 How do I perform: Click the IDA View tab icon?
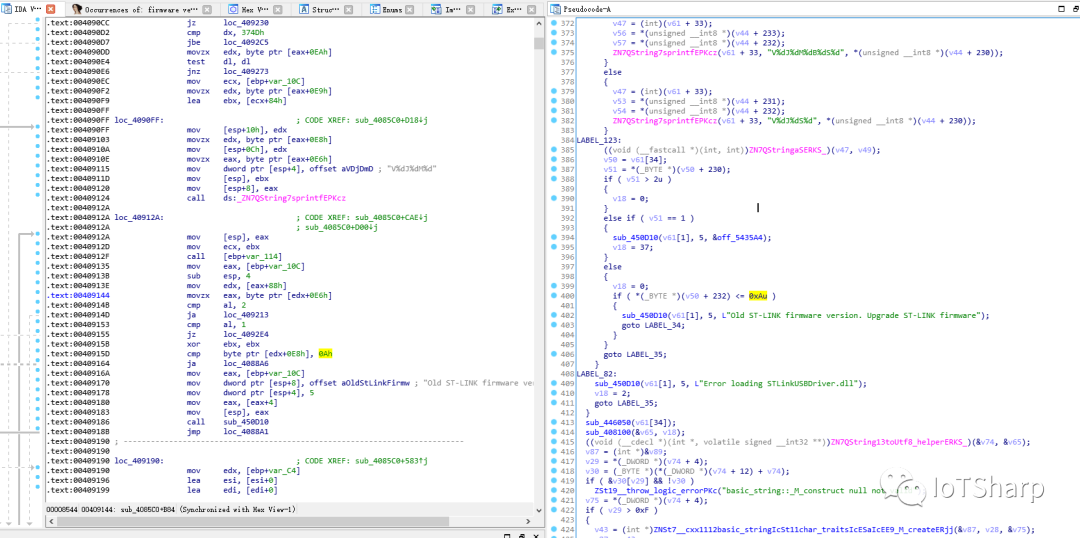[x=7, y=8]
